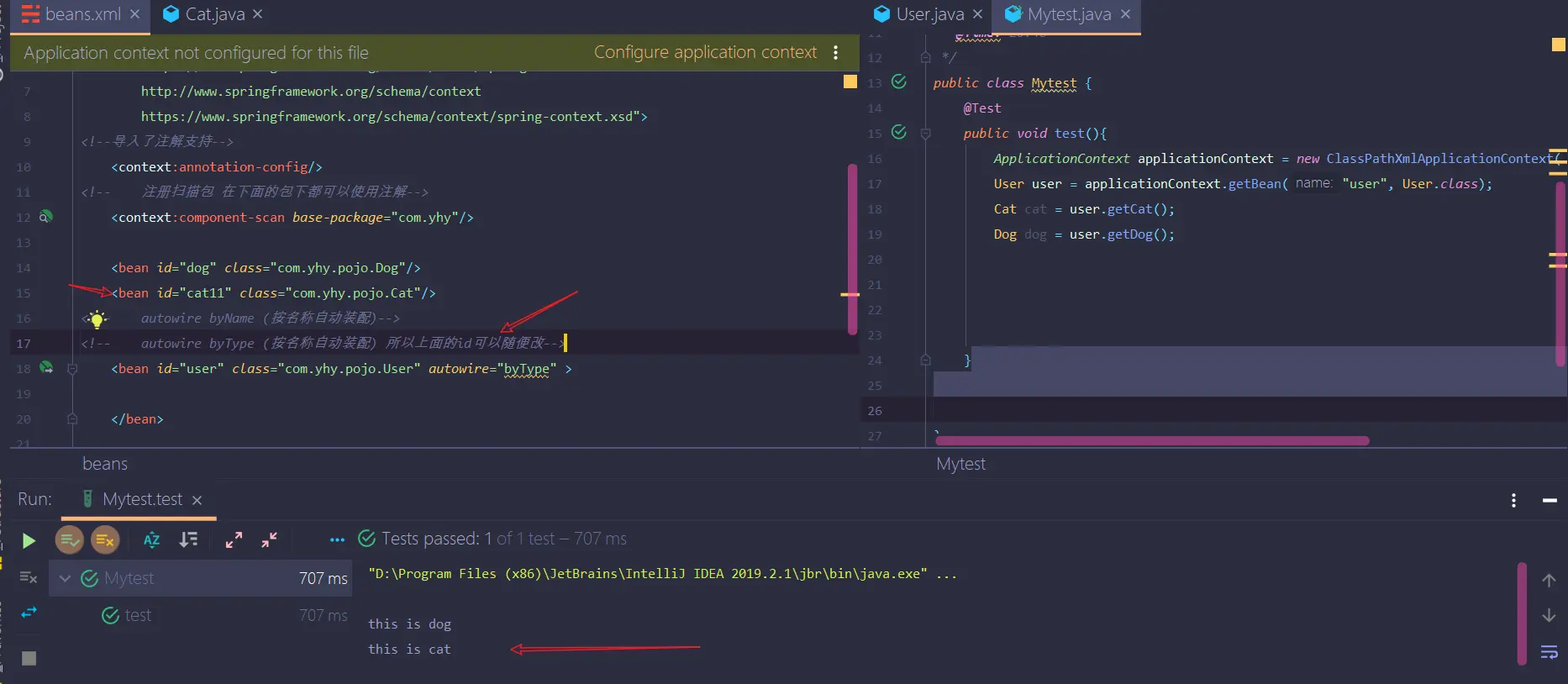Toggle sort tests by duration
This screenshot has height=684, width=1568.
[x=189, y=540]
